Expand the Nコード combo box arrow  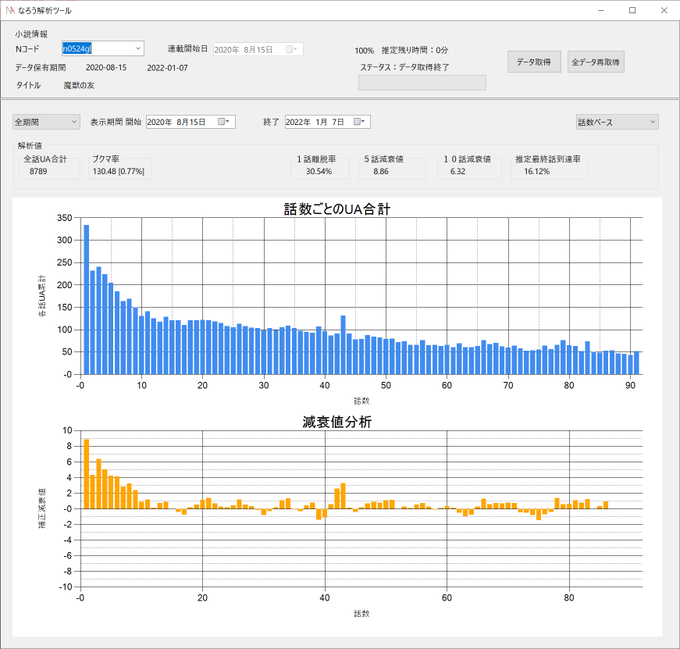point(137,48)
